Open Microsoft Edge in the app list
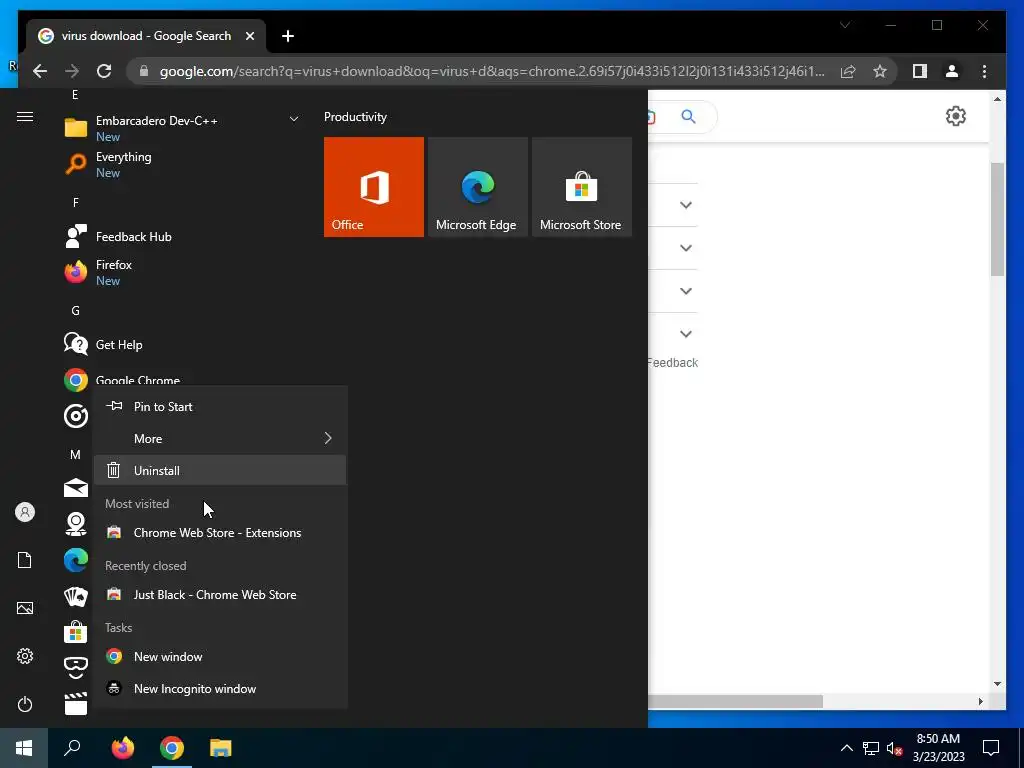 pos(76,560)
